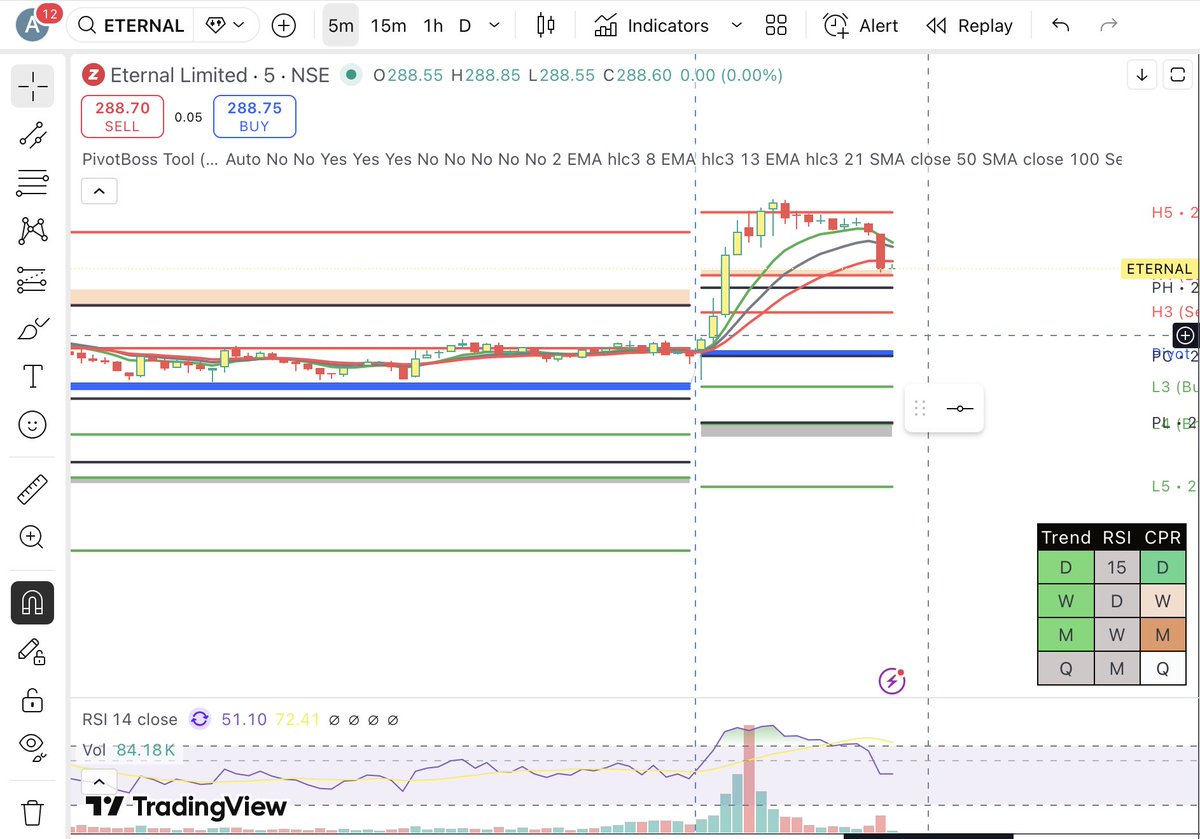Screen dimensions: 1200x839
Task: Start bar Replay mode
Action: [969, 25]
